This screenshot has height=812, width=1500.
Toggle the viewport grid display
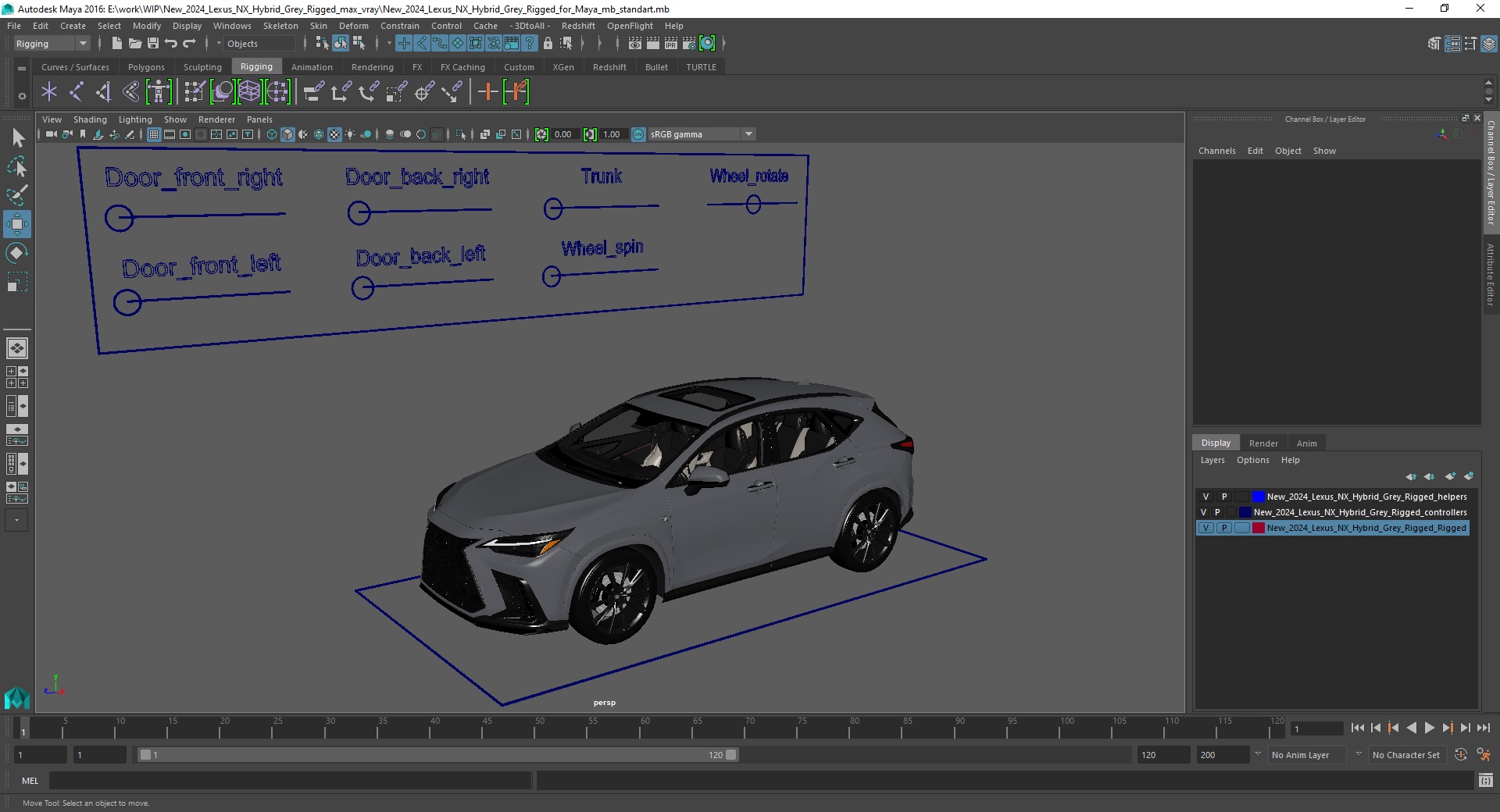[x=154, y=134]
